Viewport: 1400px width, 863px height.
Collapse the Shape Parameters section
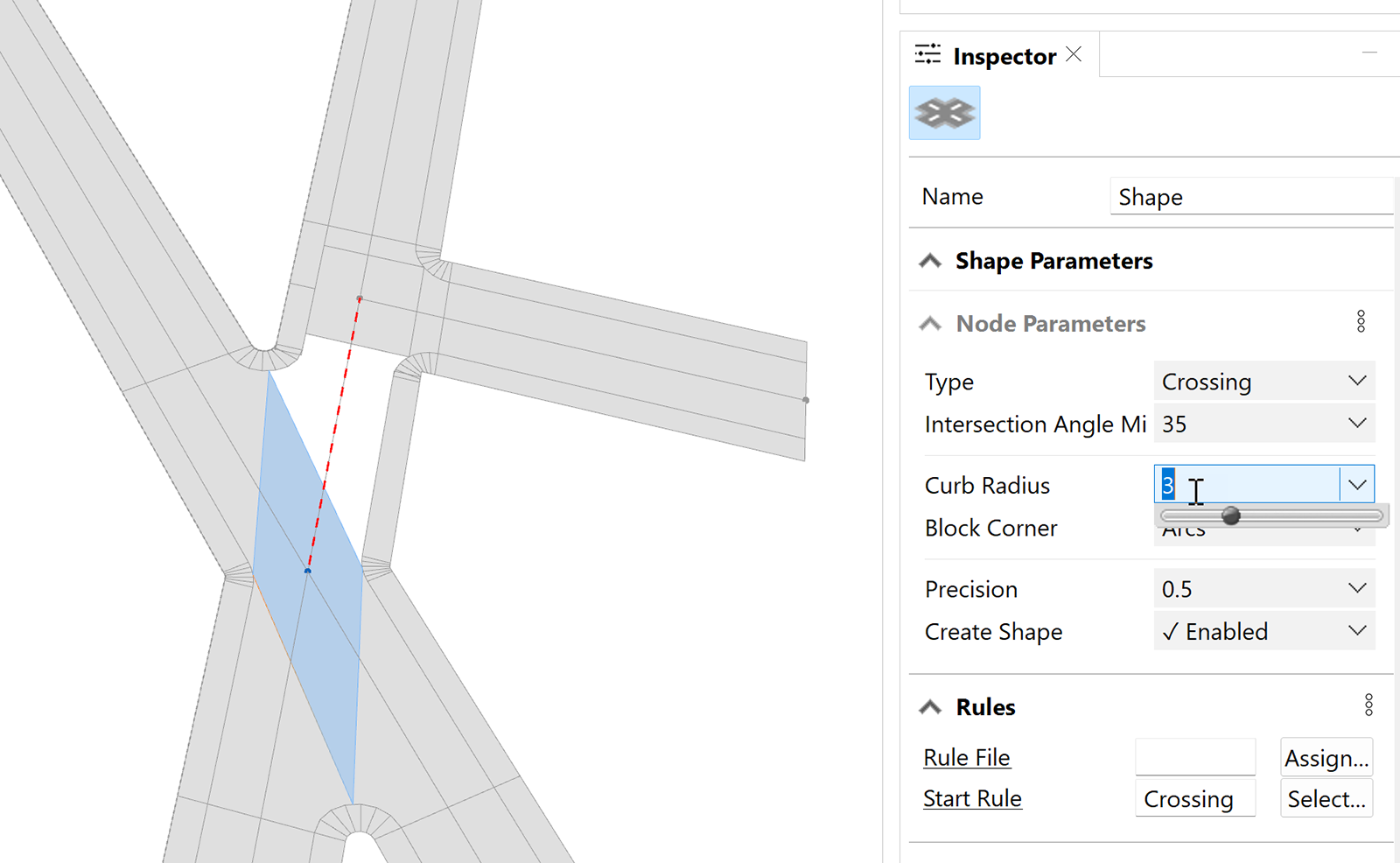(x=931, y=261)
